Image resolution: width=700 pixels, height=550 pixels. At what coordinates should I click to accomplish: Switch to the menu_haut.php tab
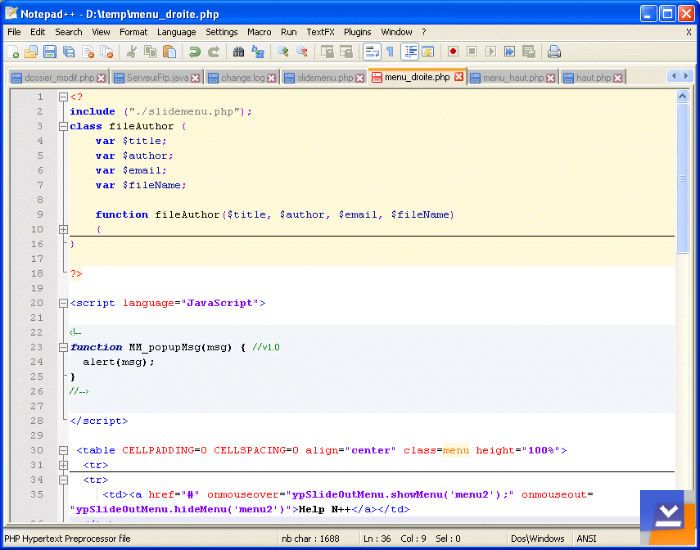(513, 78)
